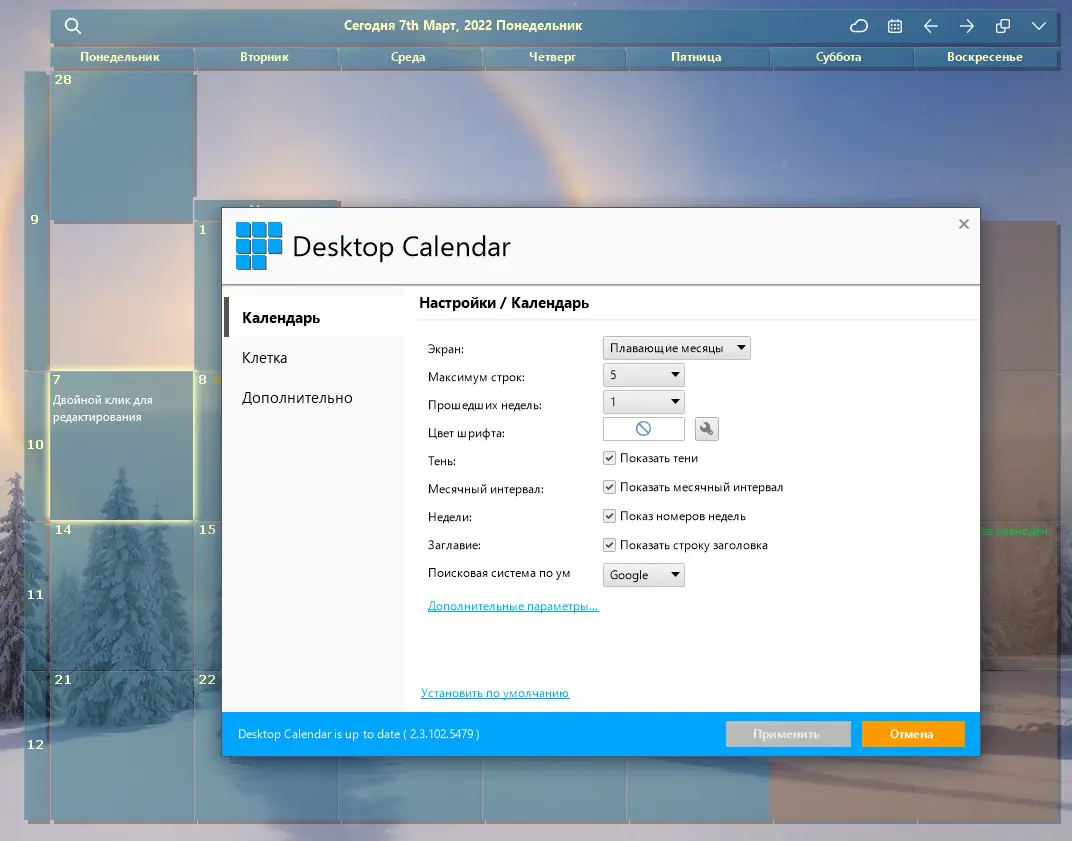Image resolution: width=1072 pixels, height=841 pixels.
Task: Open 'Дополнительные параметры...' link
Action: (x=513, y=606)
